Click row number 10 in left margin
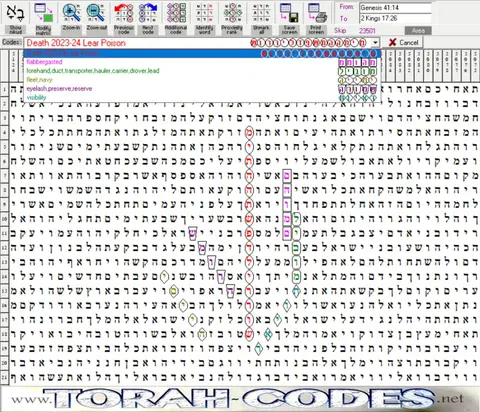This screenshot has width=480, height=412. 4,219
